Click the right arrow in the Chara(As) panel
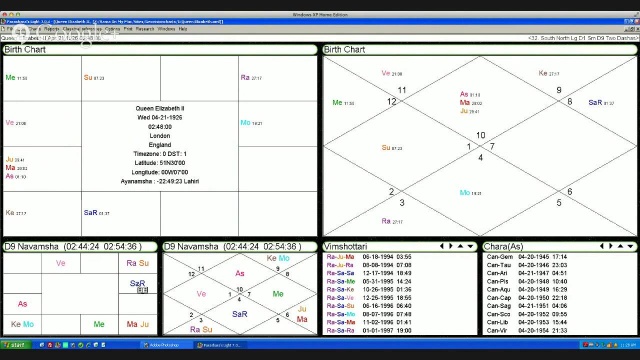The width and height of the screenshot is (640, 360). (x=611, y=246)
